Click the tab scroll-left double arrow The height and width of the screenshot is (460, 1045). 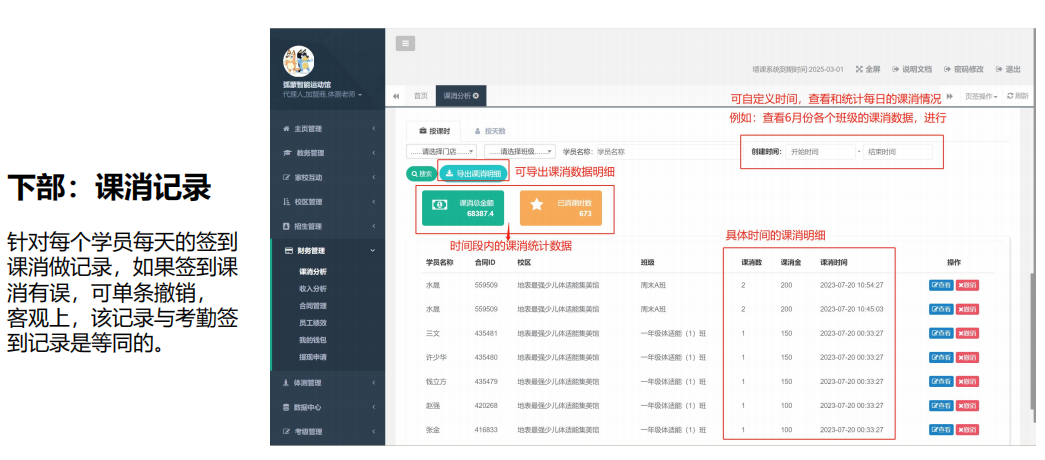[396, 96]
